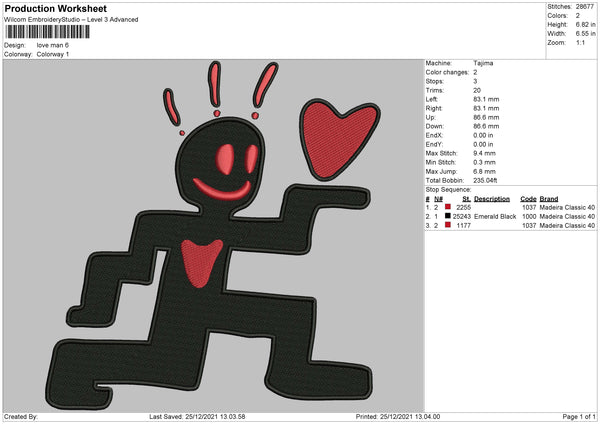Click the red swatch in stop row 3
600x424 pixels.
point(448,225)
